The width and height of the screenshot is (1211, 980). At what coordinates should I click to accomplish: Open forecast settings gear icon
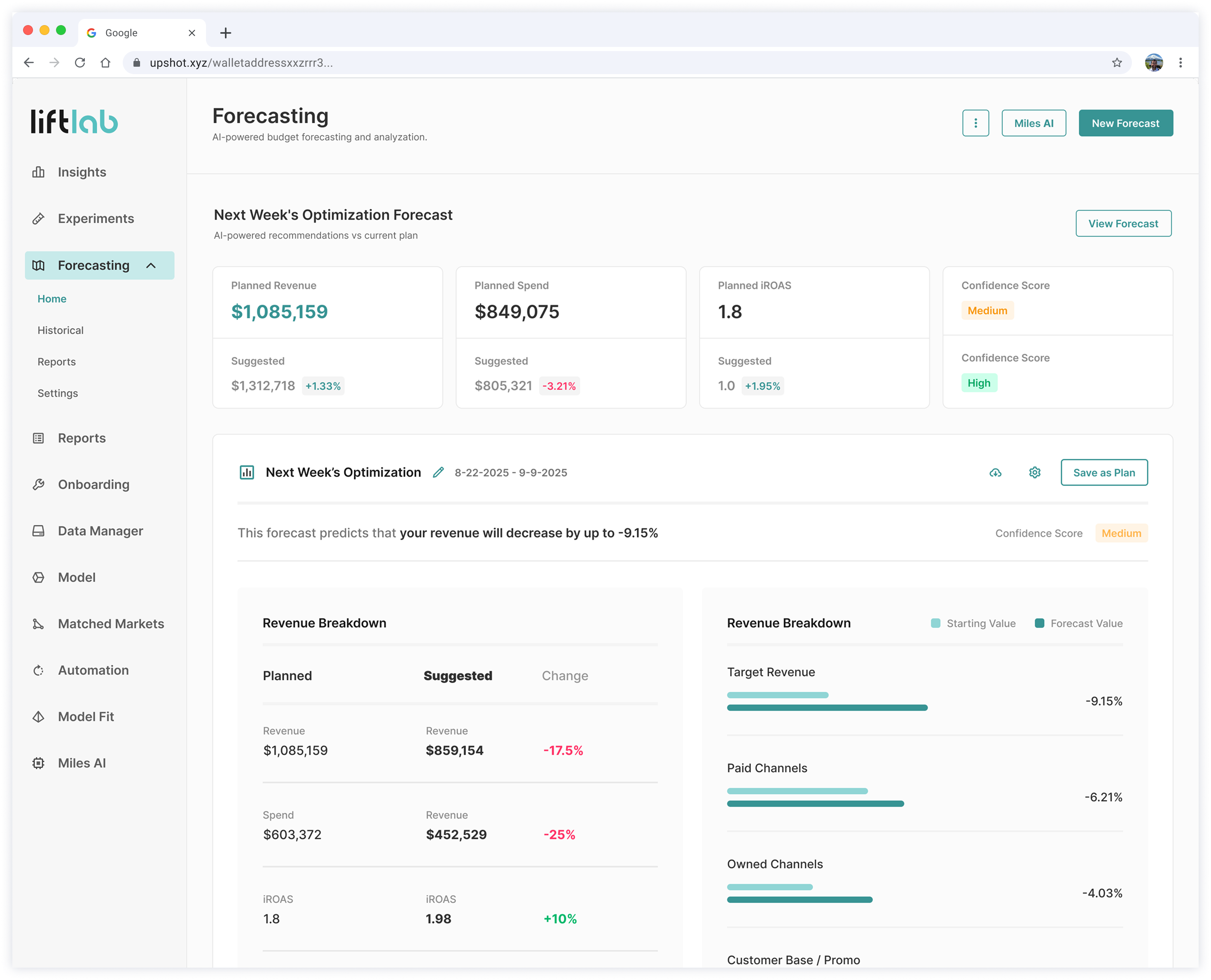[x=1034, y=473]
